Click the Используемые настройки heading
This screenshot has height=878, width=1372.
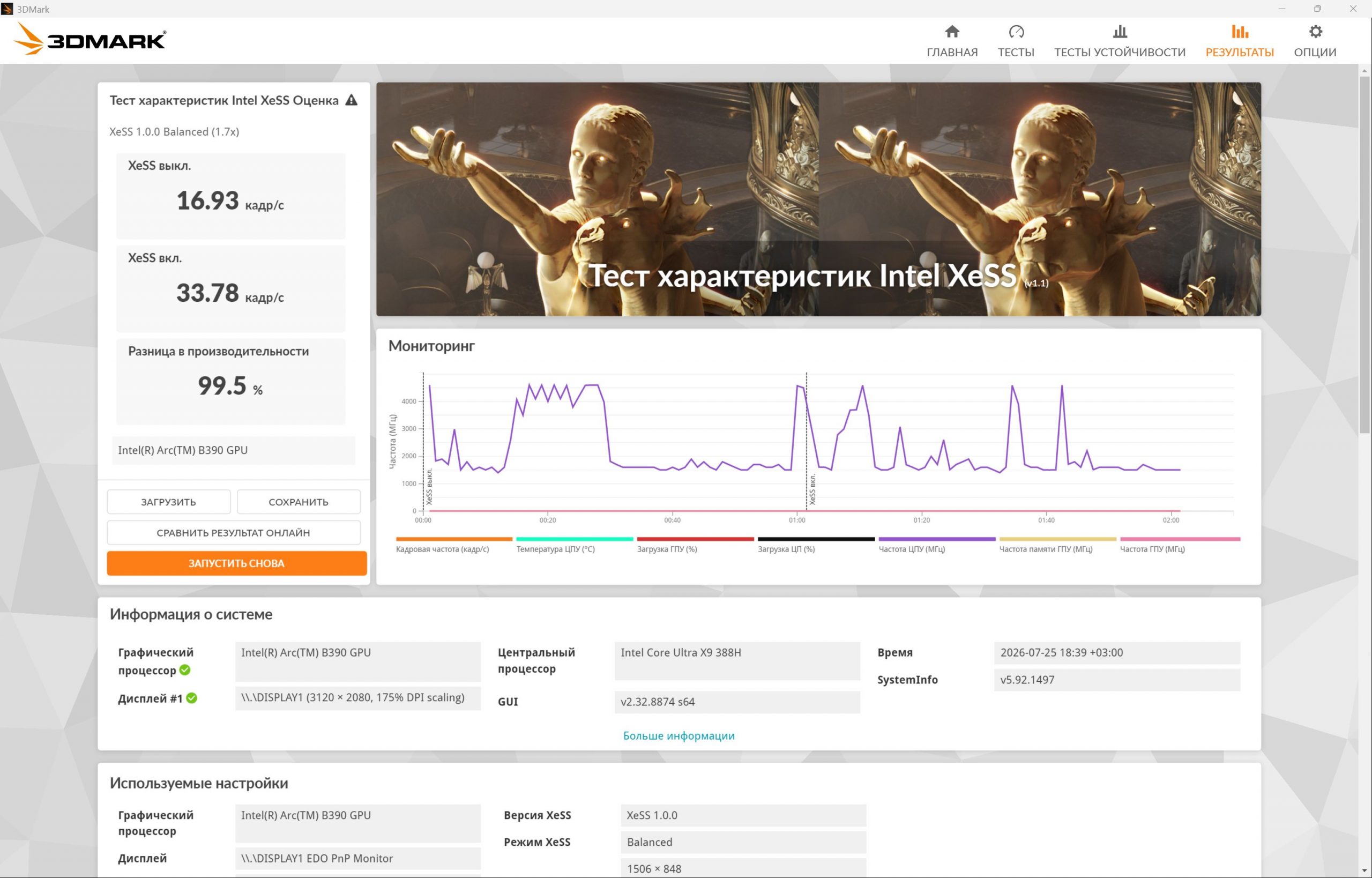(x=199, y=783)
